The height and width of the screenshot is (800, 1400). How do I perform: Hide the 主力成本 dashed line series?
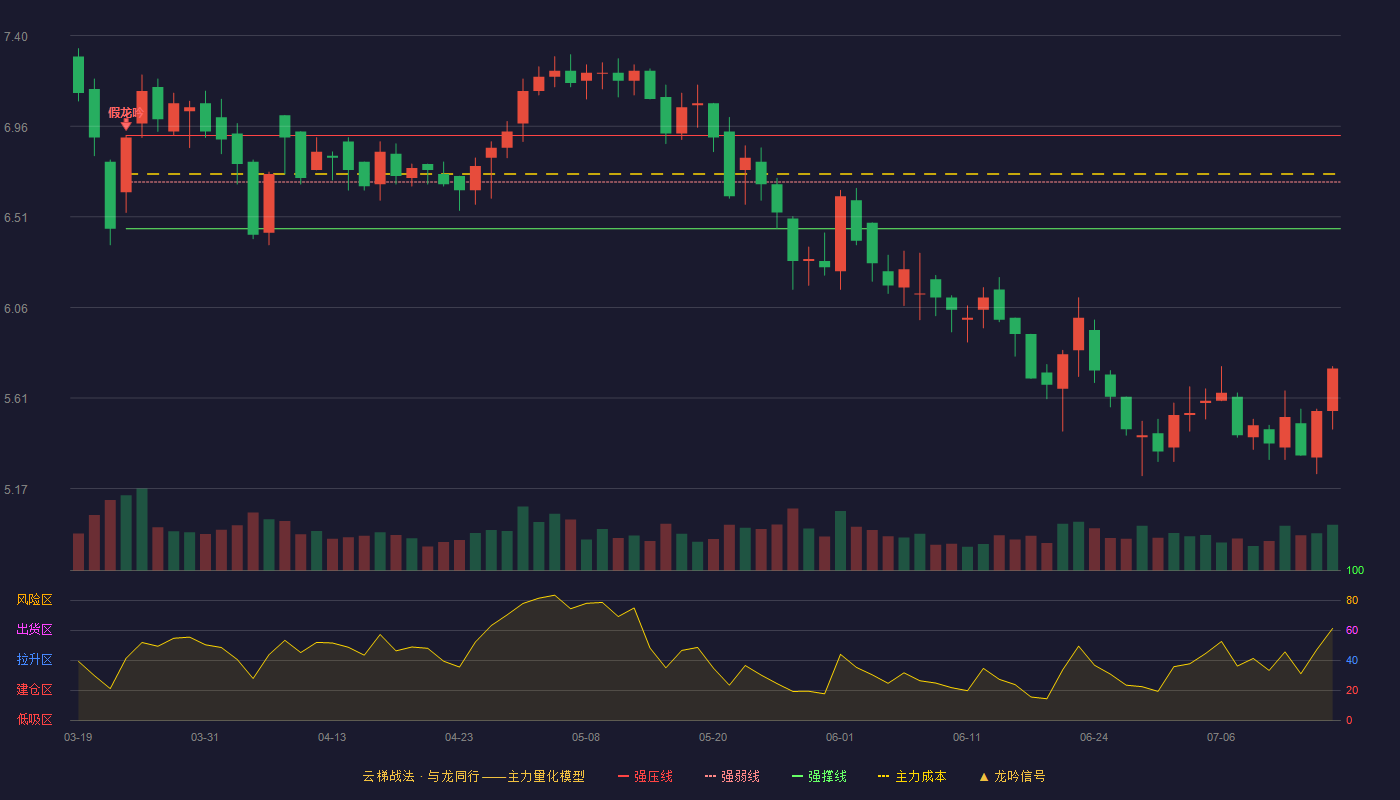pyautogui.click(x=912, y=776)
